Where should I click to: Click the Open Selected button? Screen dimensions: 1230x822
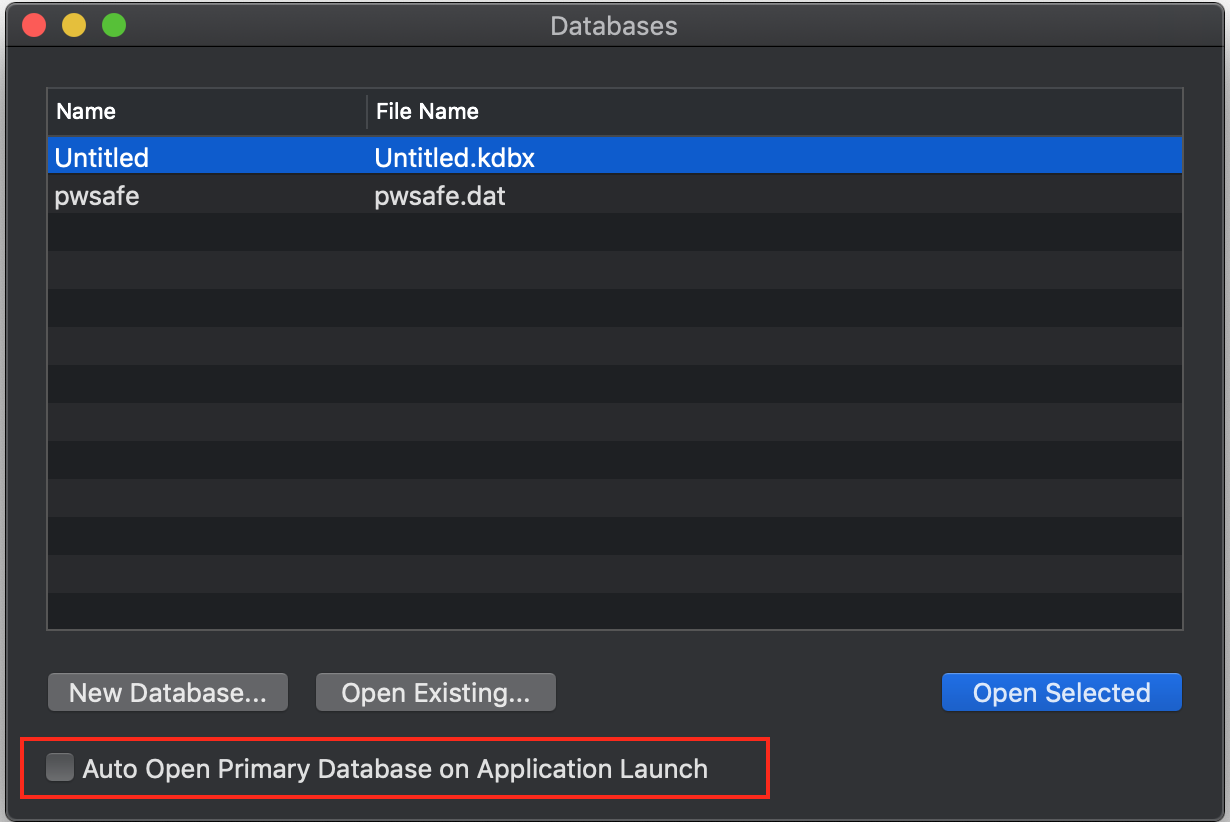(1060, 691)
